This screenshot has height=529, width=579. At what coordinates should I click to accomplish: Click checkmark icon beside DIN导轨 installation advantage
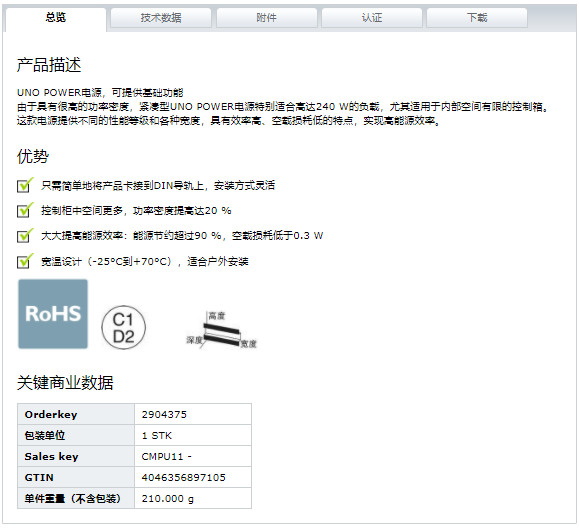tap(25, 185)
